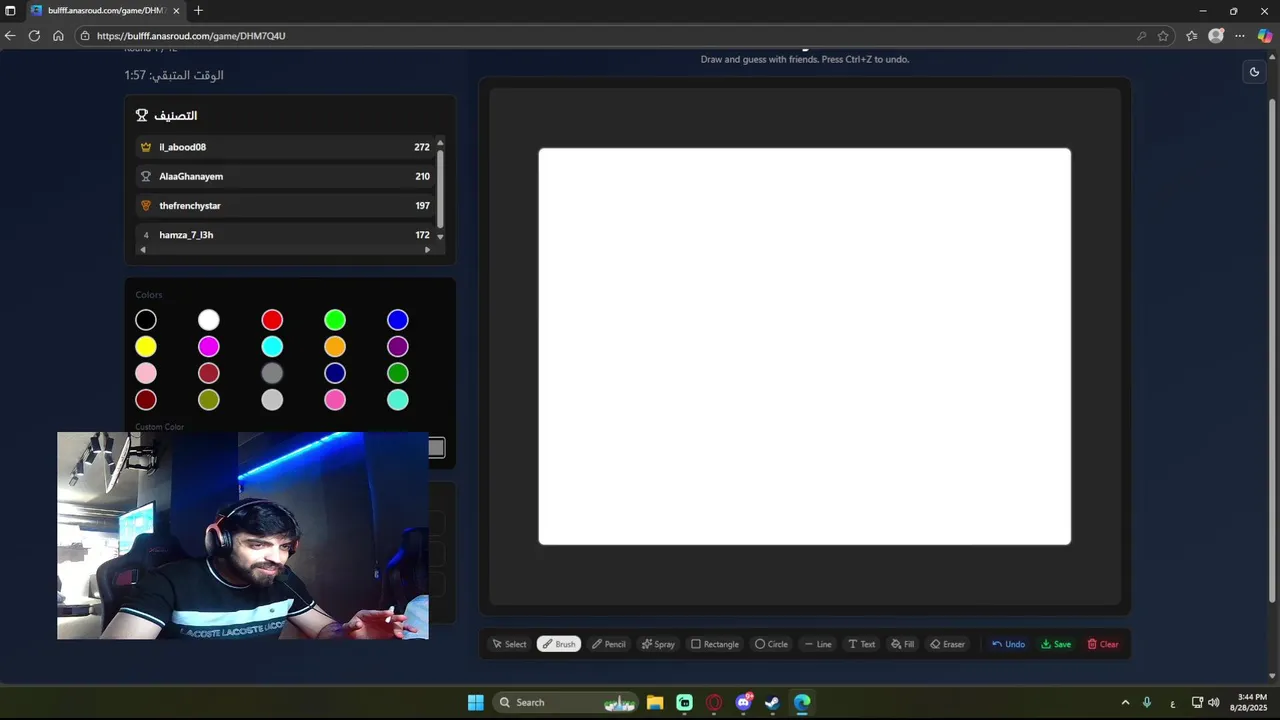Pick the navy blue color swatch
The height and width of the screenshot is (720, 1280).
click(335, 373)
